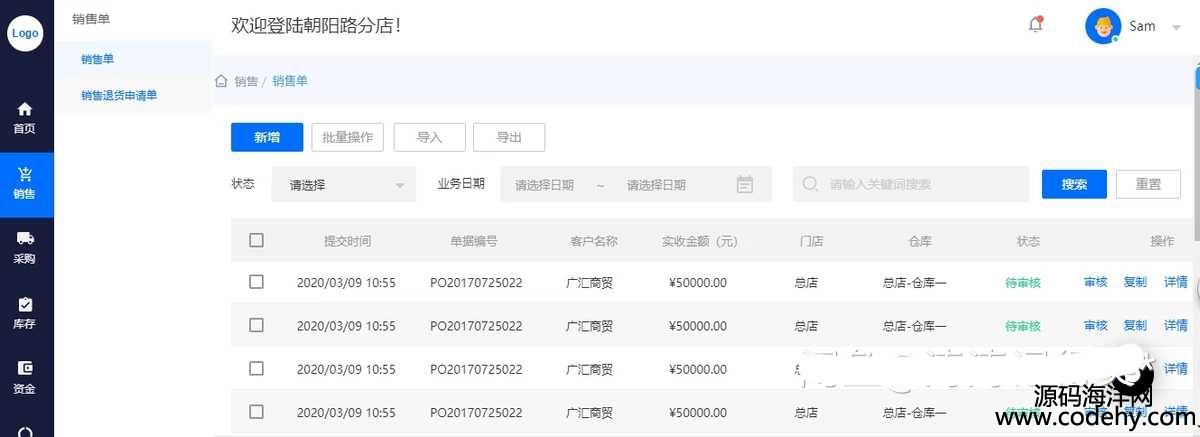The height and width of the screenshot is (437, 1200).
Task: Click the end date field
Action: [657, 185]
